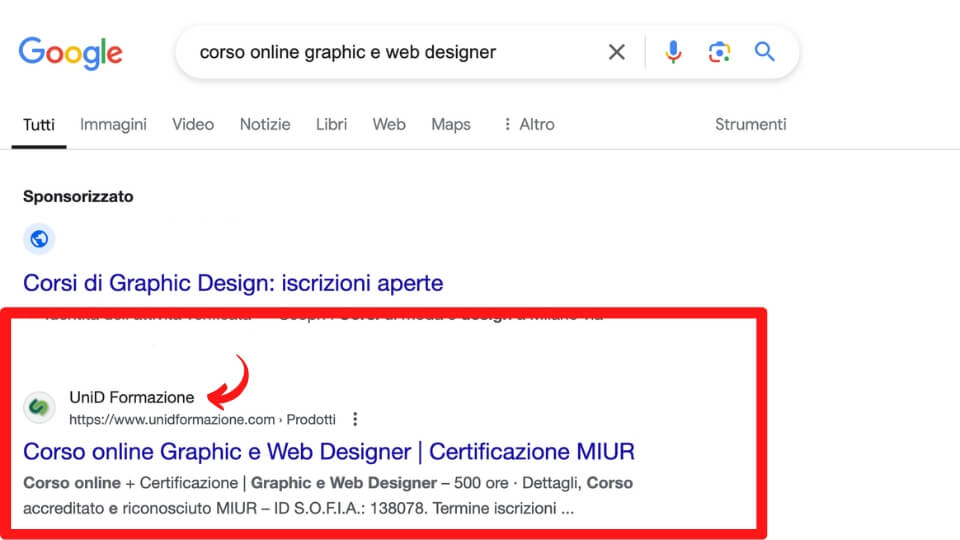Switch to the Immagini tab
Screen dimensions: 960x540
tap(113, 124)
